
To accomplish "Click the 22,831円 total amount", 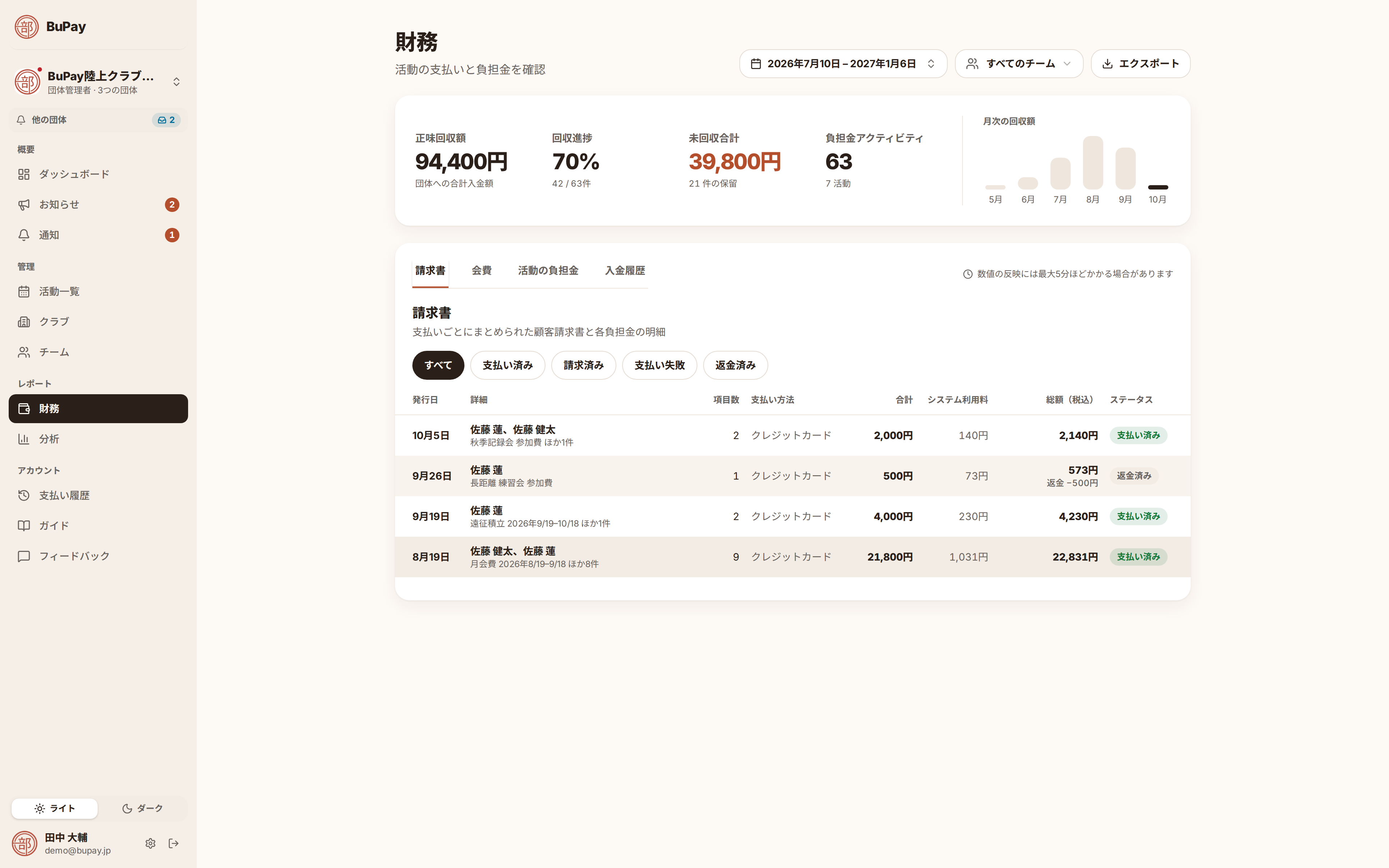I will (1075, 557).
